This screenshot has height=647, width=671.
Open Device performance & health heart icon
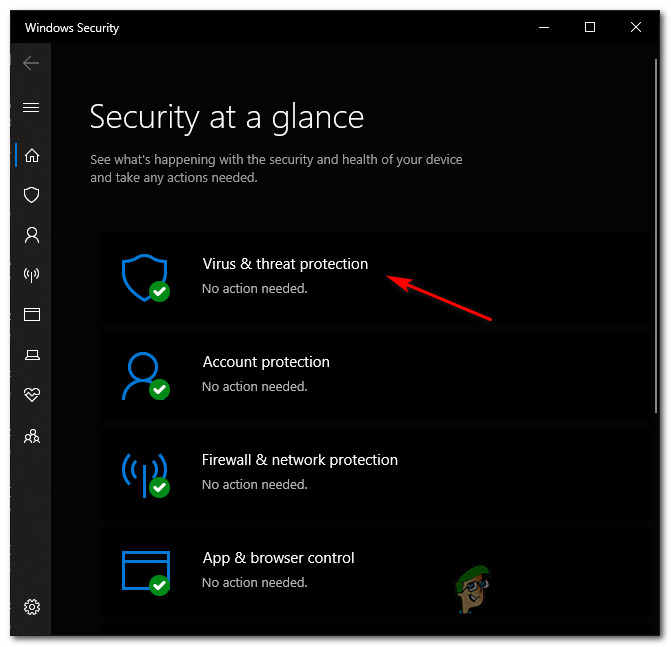coord(32,394)
